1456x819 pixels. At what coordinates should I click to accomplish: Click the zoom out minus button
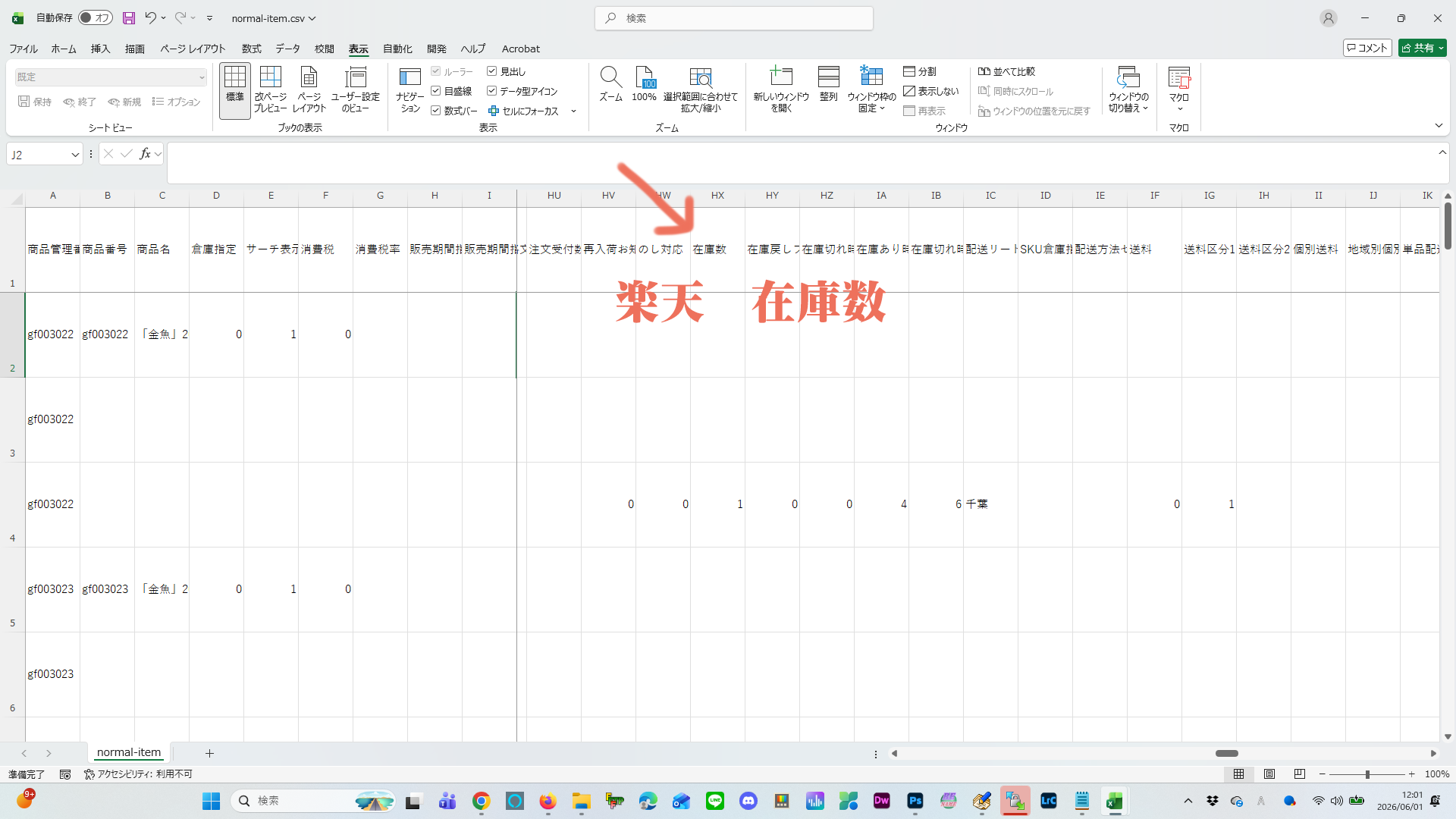pos(1323,774)
